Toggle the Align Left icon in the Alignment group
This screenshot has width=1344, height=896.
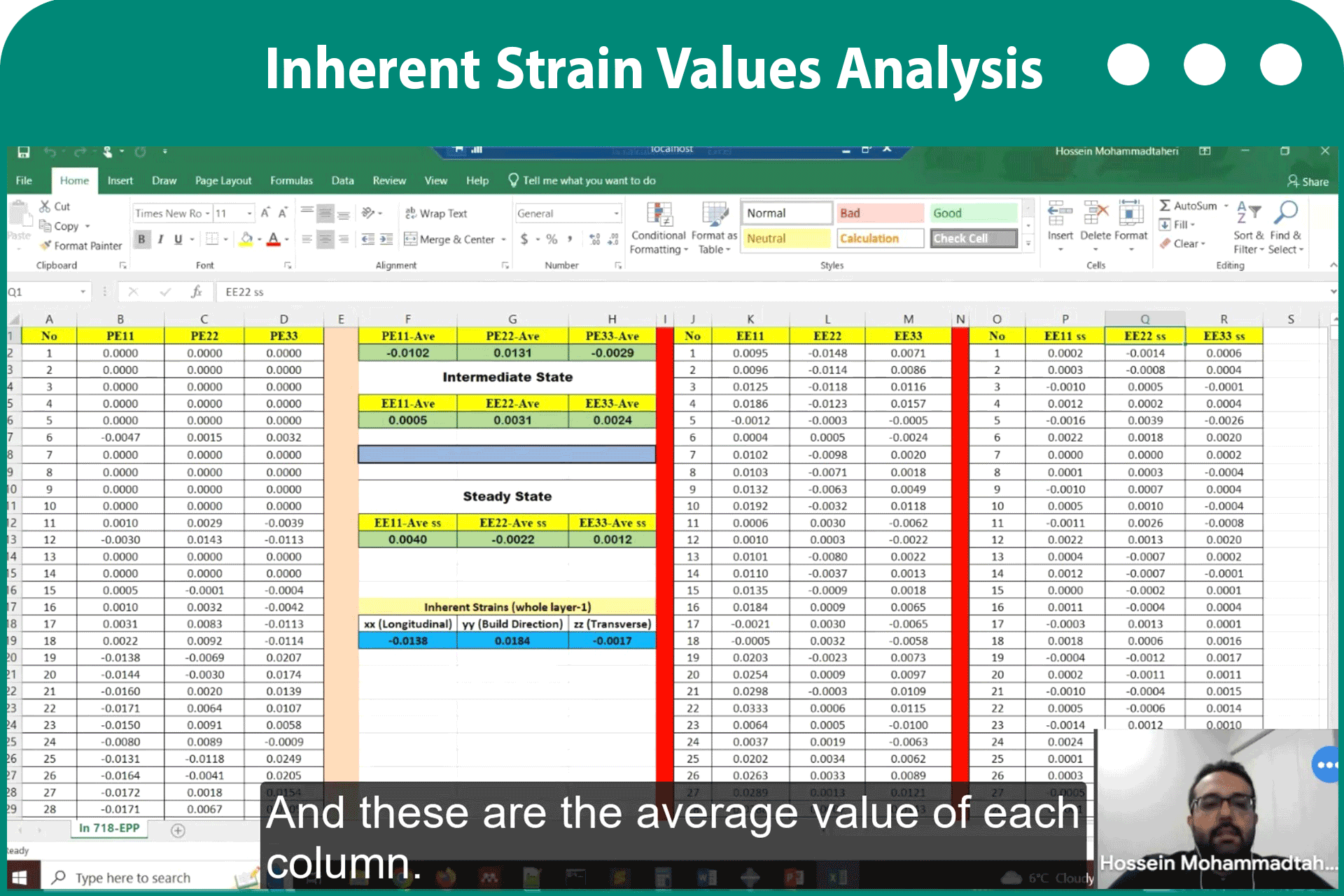pyautogui.click(x=307, y=239)
